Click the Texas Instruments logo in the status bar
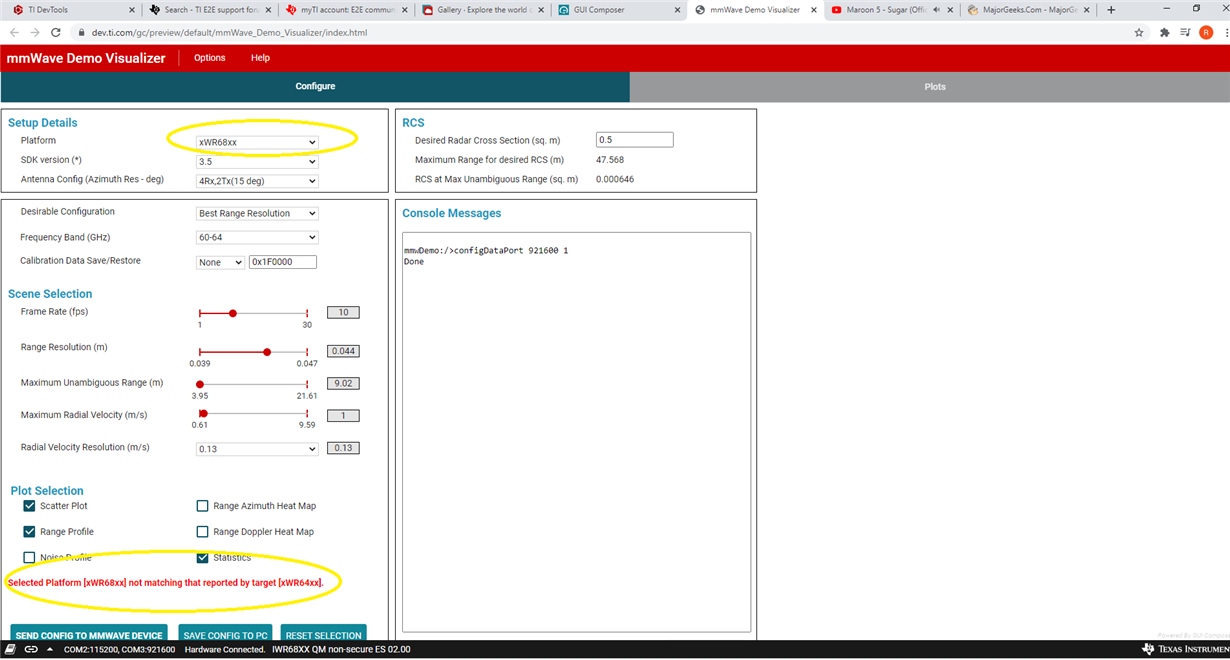The height and width of the screenshot is (660, 1230). (1185, 649)
